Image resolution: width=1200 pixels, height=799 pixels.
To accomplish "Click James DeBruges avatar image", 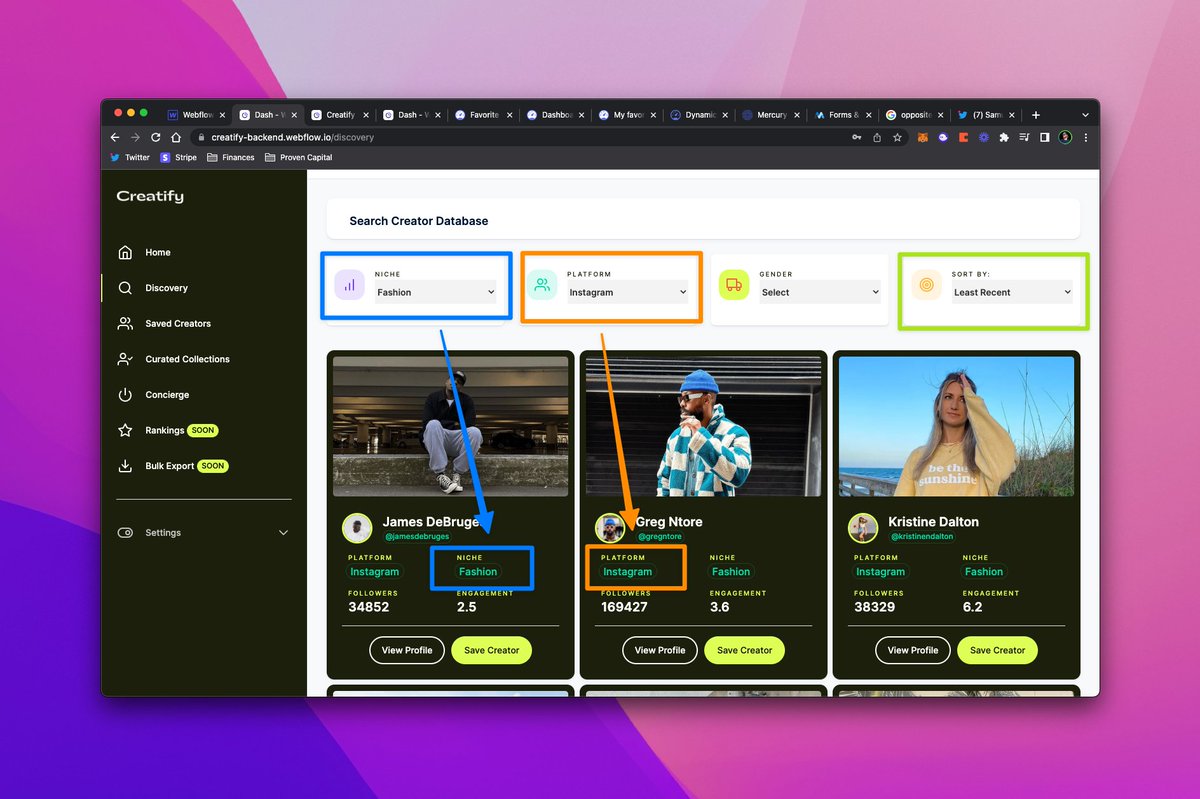I will click(x=357, y=528).
